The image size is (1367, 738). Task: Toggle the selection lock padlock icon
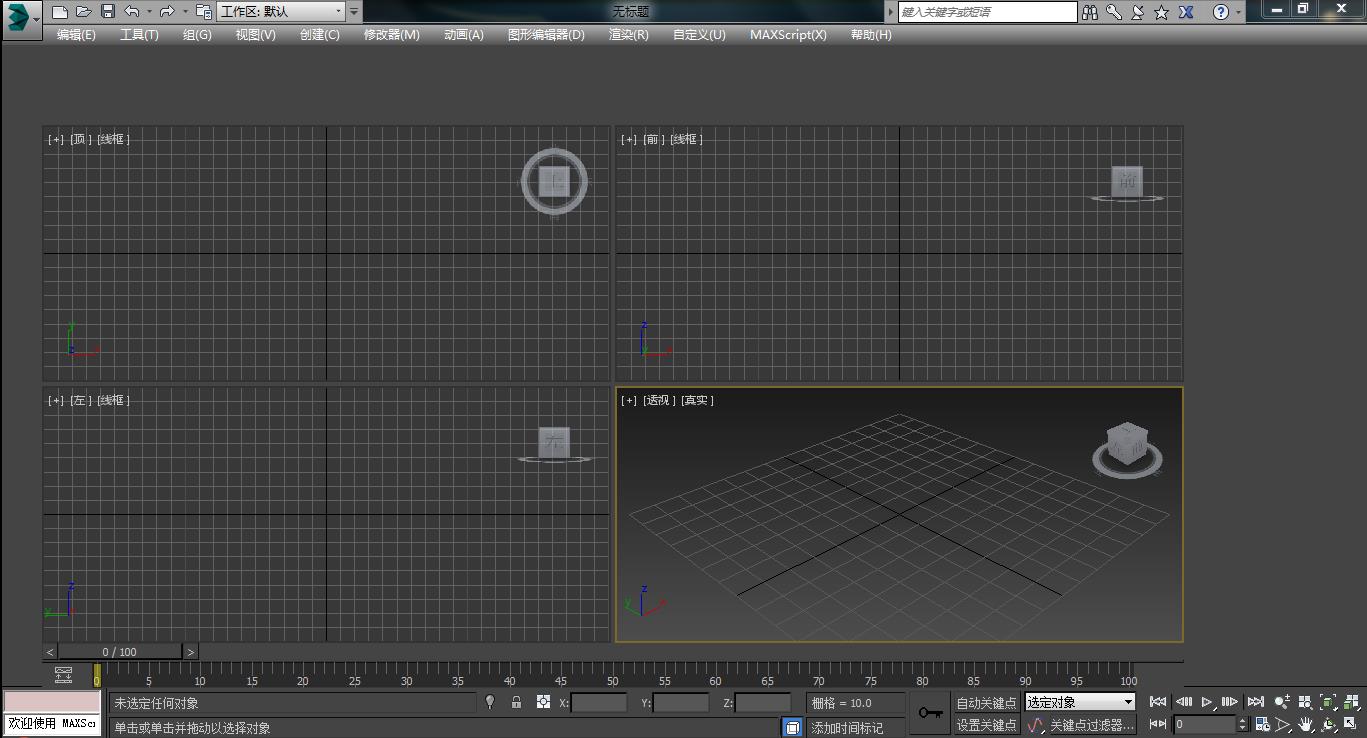(x=516, y=702)
